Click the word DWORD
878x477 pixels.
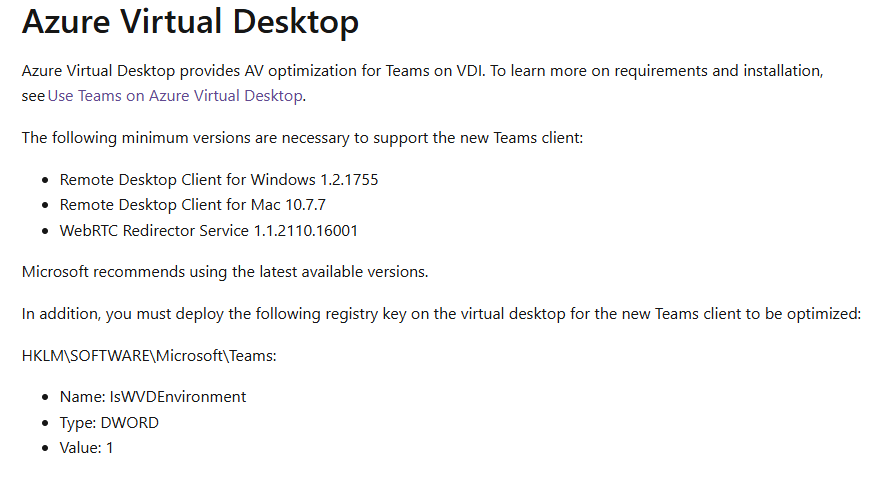tap(129, 422)
